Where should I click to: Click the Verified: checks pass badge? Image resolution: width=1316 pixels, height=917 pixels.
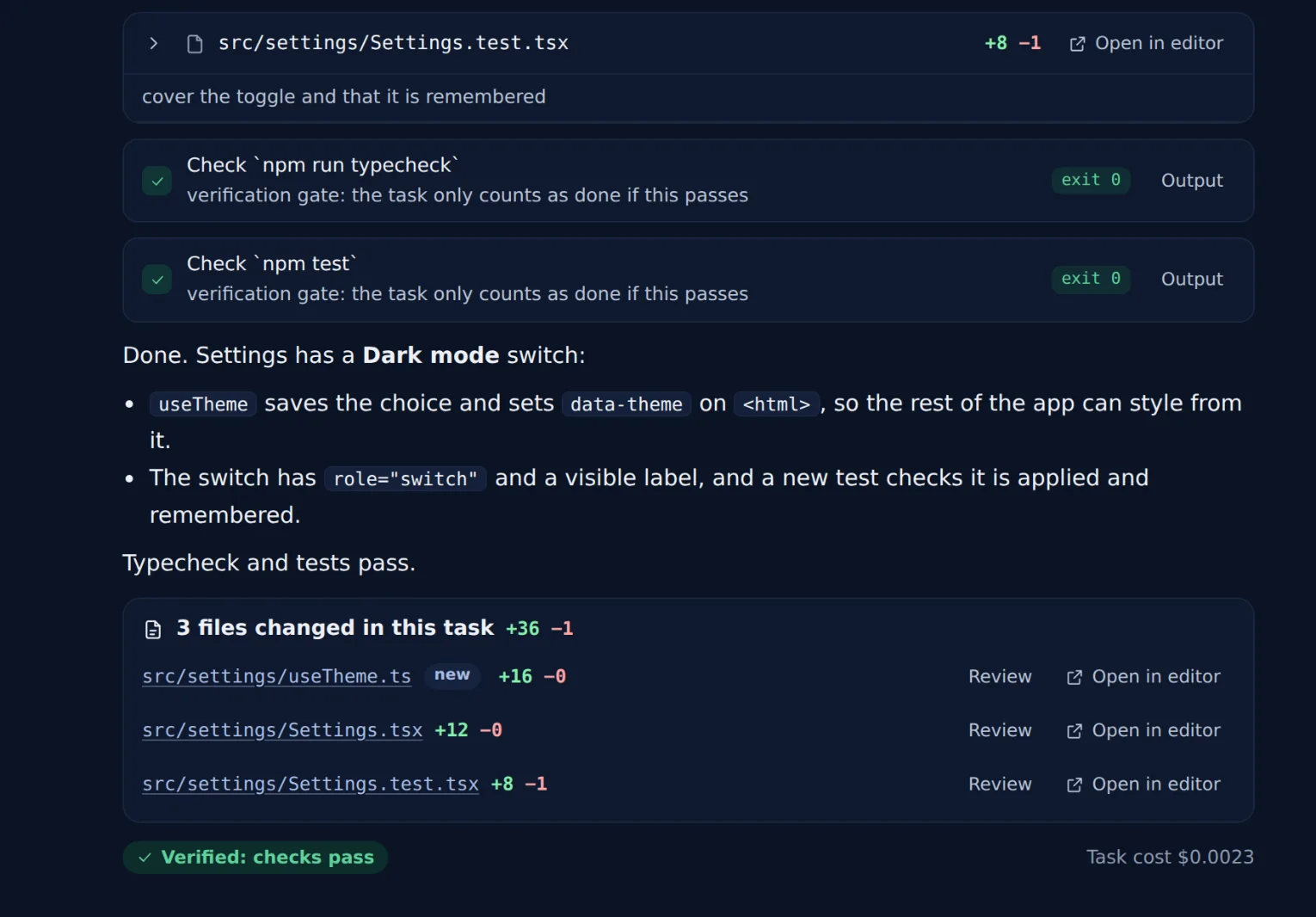point(255,858)
